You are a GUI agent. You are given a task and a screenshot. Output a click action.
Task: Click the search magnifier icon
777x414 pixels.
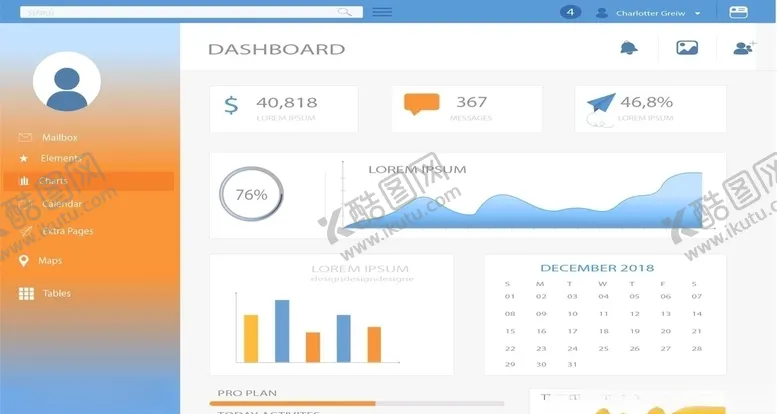(x=345, y=12)
